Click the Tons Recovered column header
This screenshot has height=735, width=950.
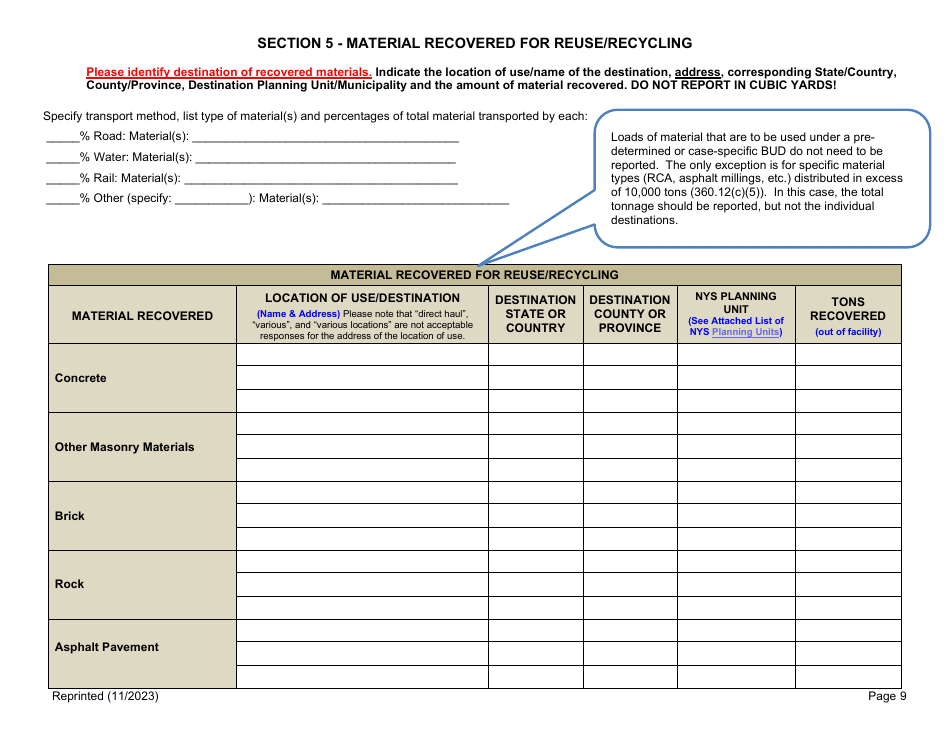click(x=847, y=309)
